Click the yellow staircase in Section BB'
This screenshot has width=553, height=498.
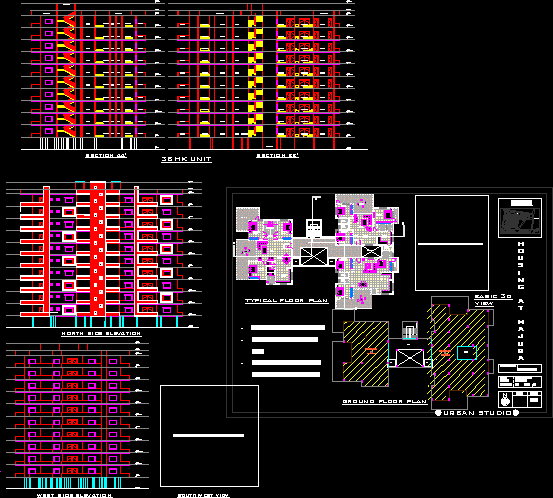[x=256, y=76]
